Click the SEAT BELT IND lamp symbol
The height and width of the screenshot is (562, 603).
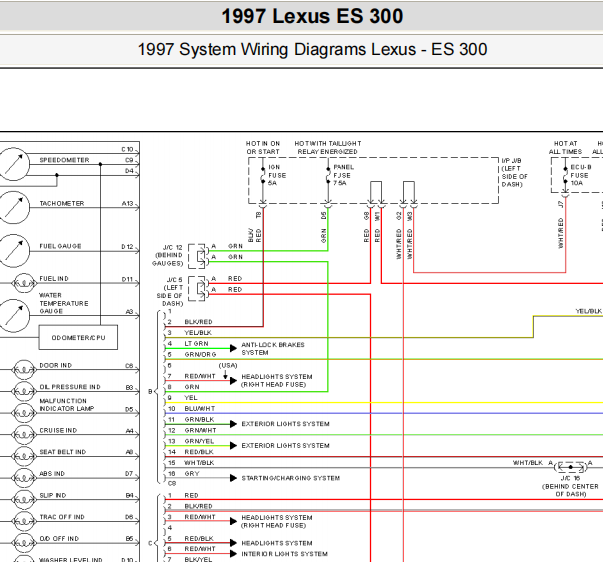point(24,457)
